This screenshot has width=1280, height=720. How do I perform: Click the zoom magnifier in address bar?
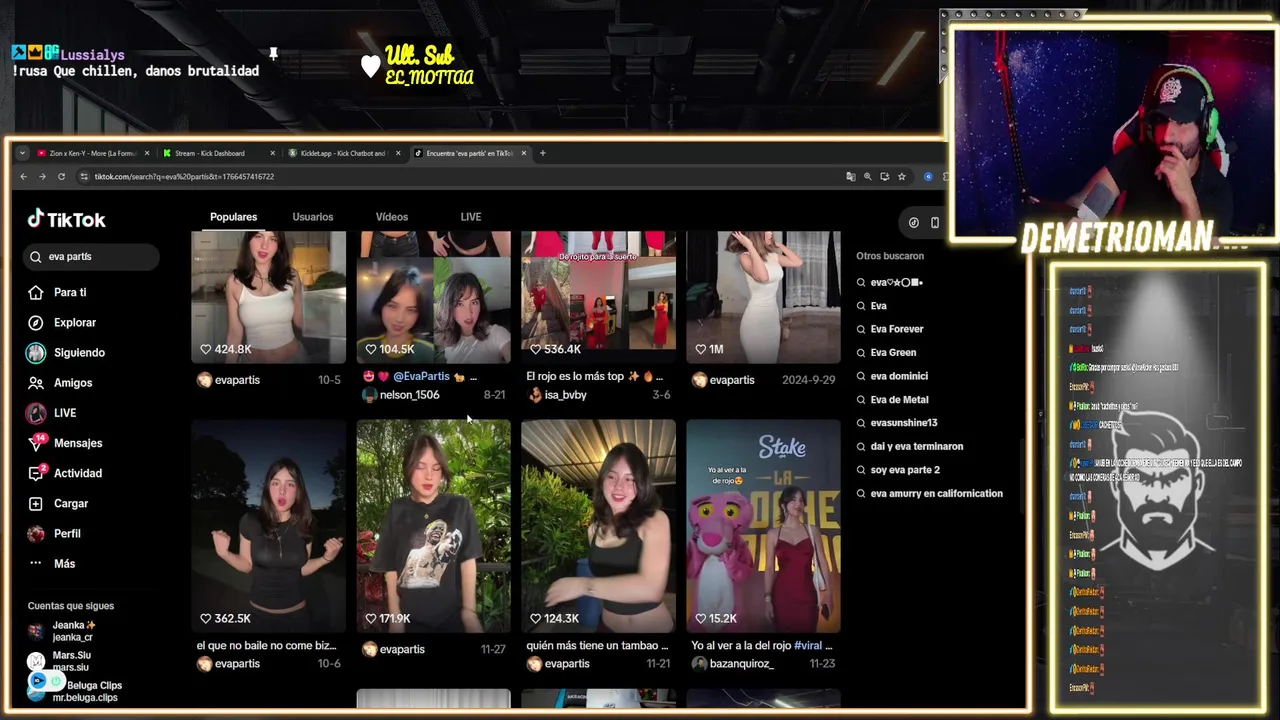click(x=868, y=176)
